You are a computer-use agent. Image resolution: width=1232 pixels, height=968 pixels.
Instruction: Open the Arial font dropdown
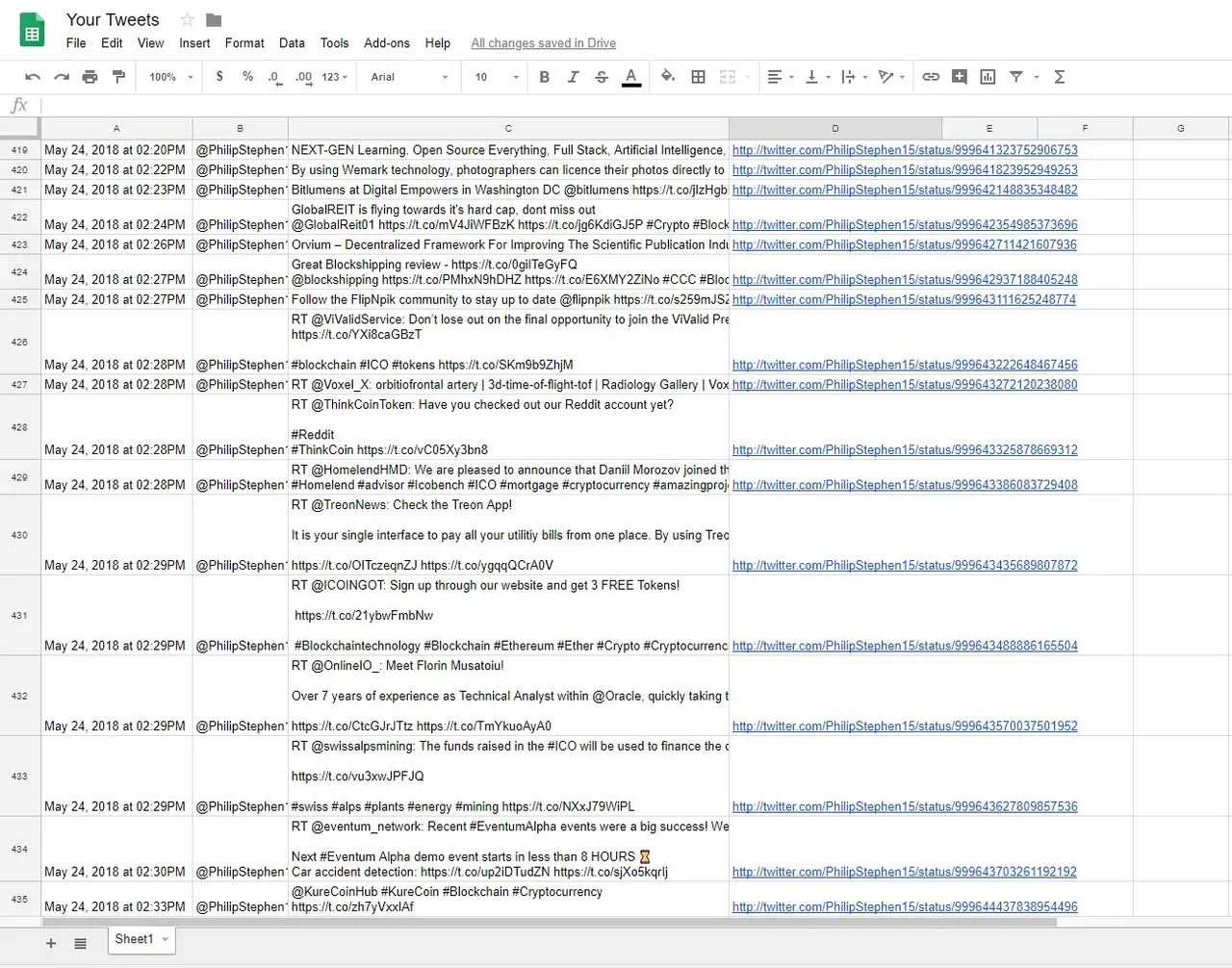pos(409,77)
